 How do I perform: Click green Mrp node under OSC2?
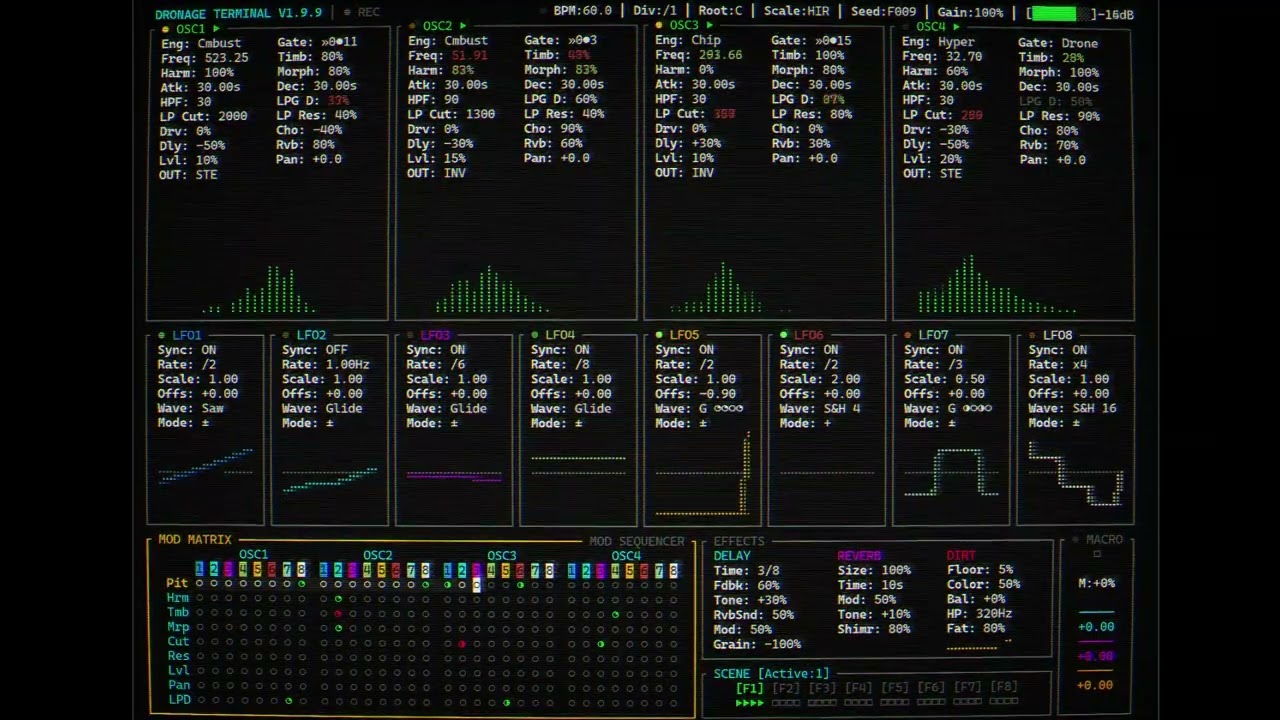(x=338, y=628)
